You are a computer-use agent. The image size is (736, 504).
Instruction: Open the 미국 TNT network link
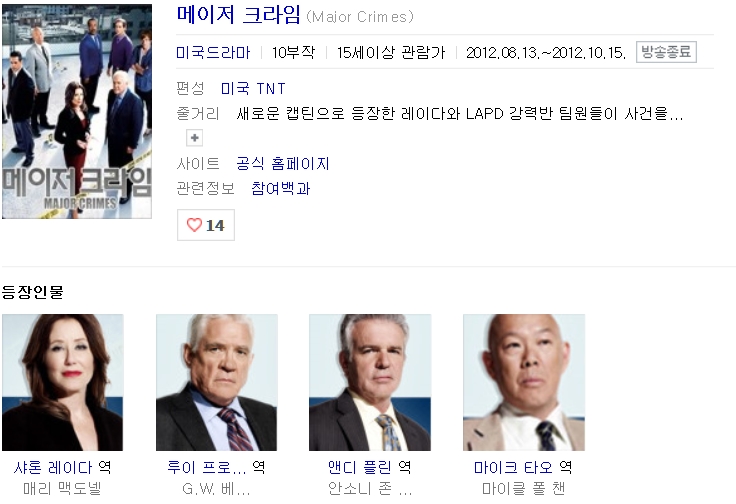click(x=253, y=88)
